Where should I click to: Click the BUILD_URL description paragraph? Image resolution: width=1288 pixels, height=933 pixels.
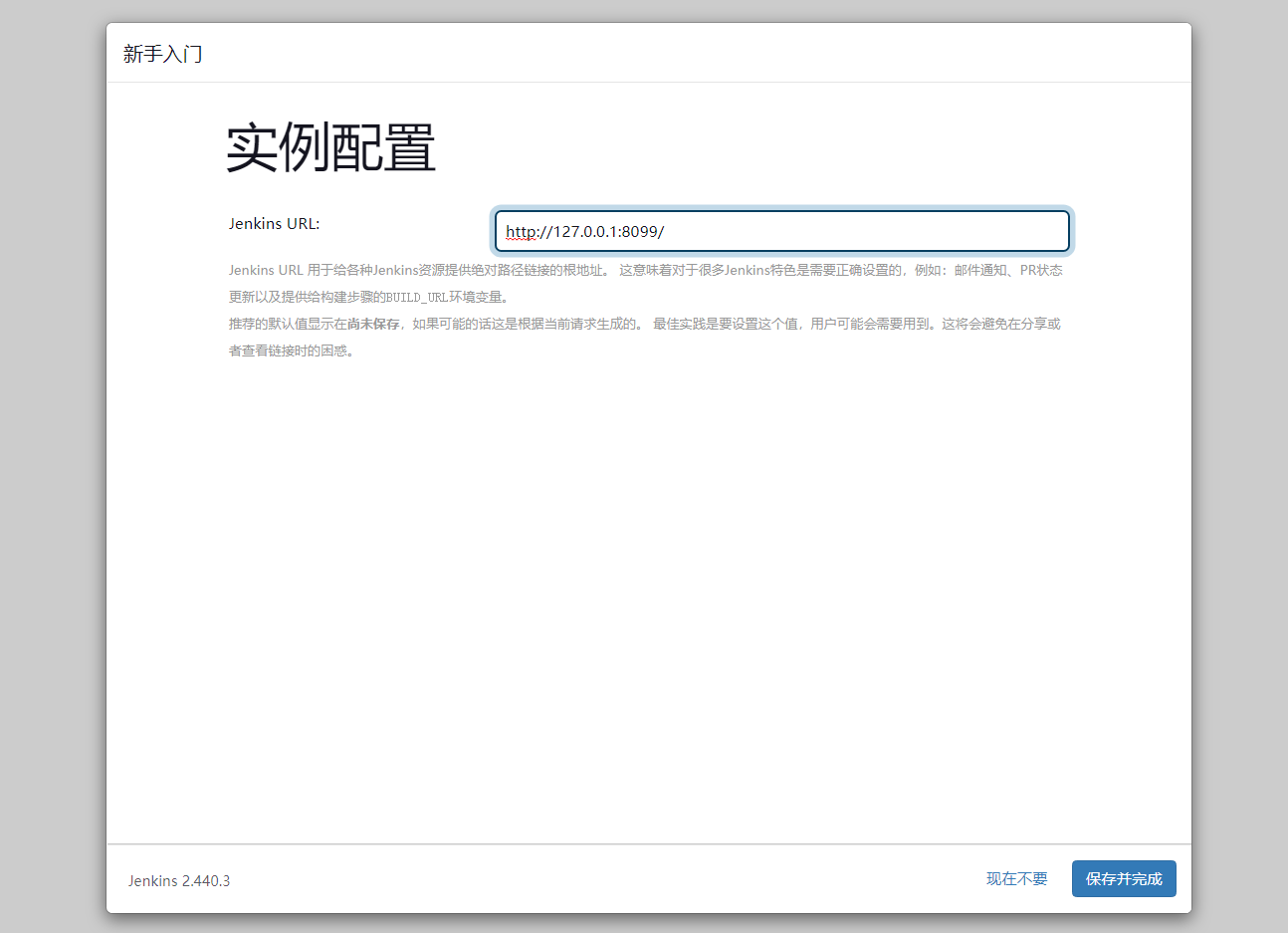point(646,283)
